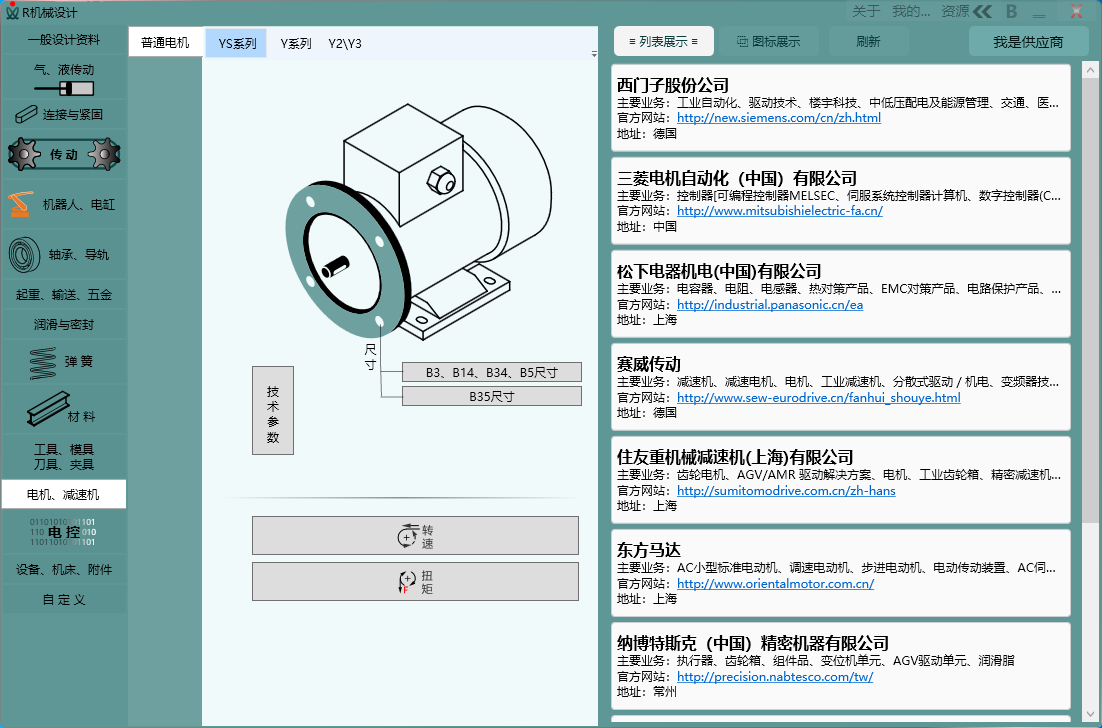Click the B icon in the title bar
The height and width of the screenshot is (728, 1102).
[x=1011, y=11]
